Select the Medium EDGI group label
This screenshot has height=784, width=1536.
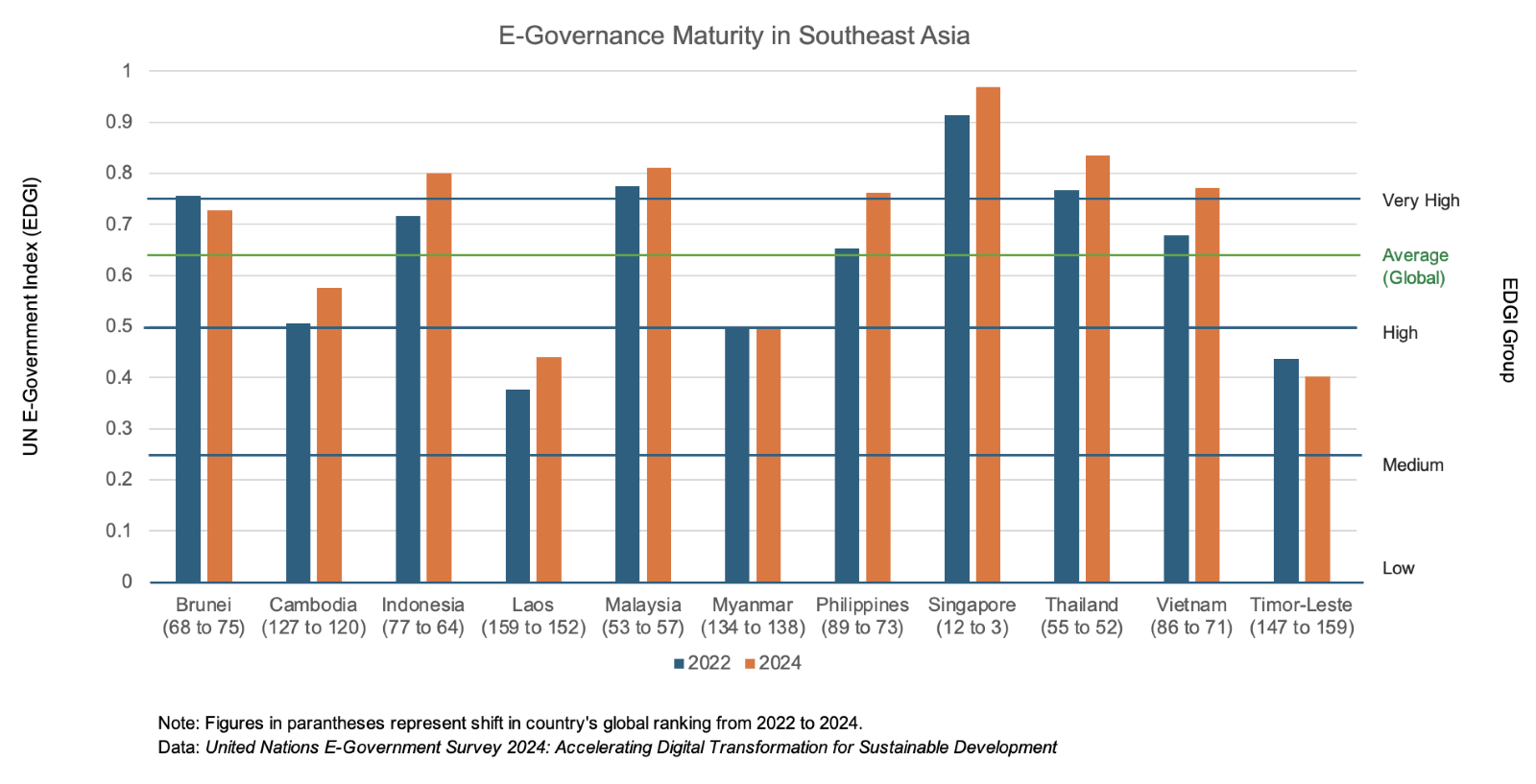(x=1412, y=465)
